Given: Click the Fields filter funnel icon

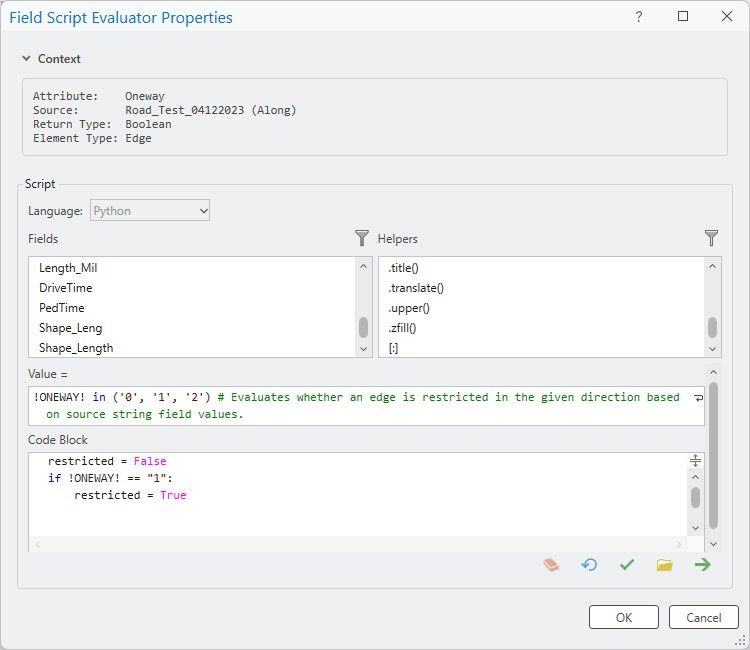Looking at the screenshot, I should pyautogui.click(x=362, y=238).
